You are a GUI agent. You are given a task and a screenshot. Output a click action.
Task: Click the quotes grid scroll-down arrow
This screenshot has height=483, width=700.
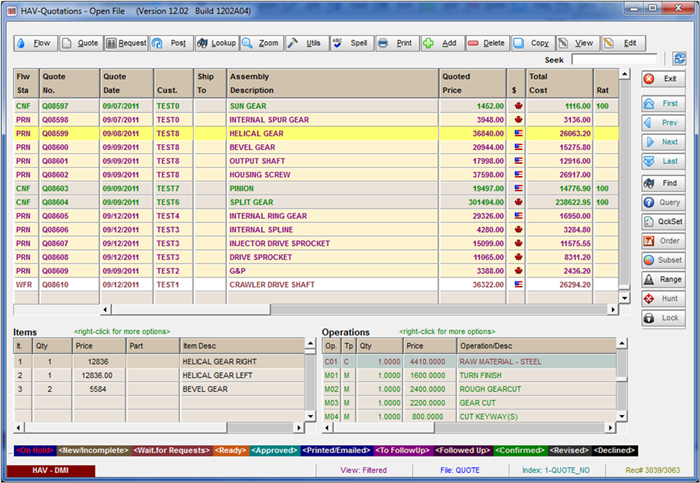click(625, 298)
